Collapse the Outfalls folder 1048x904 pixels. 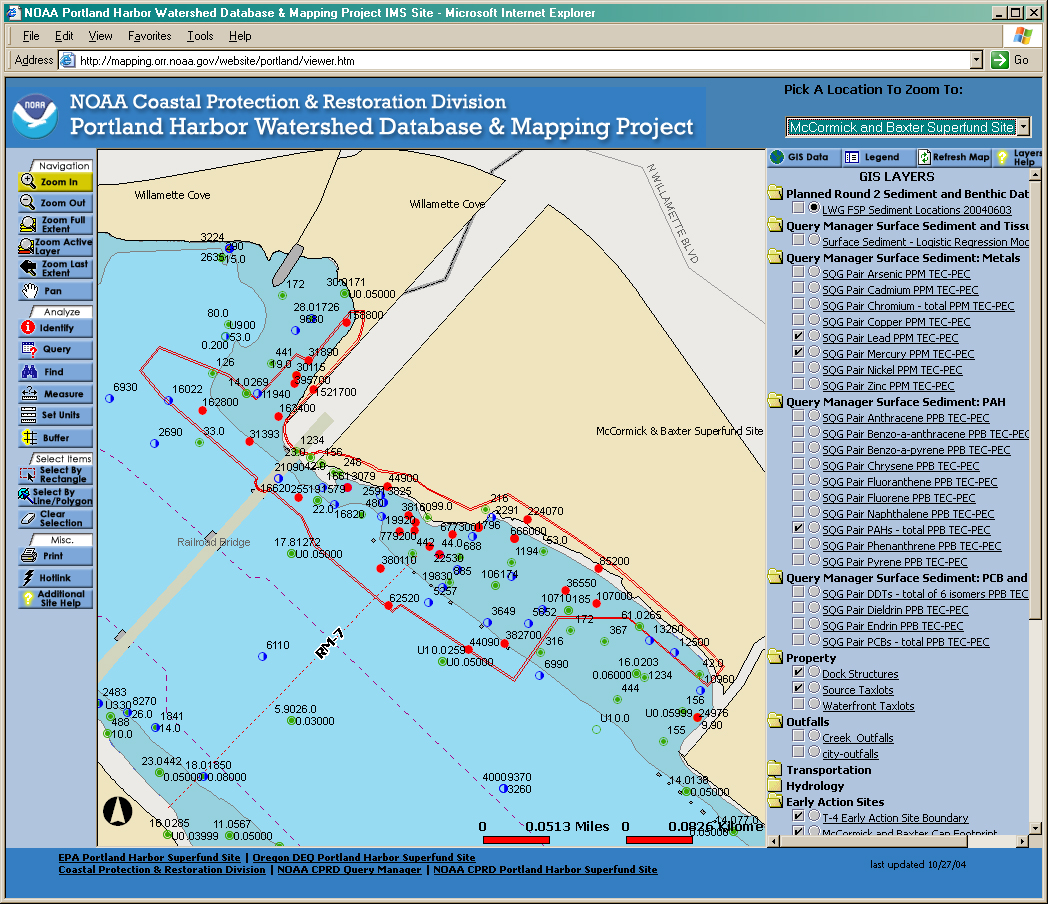pos(775,721)
